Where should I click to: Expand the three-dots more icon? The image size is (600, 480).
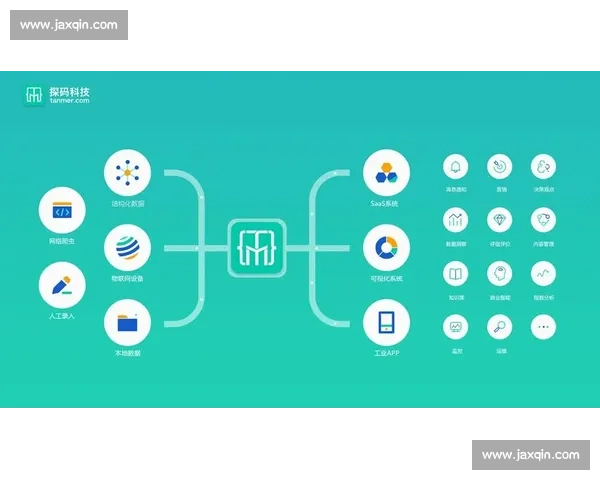coord(543,327)
